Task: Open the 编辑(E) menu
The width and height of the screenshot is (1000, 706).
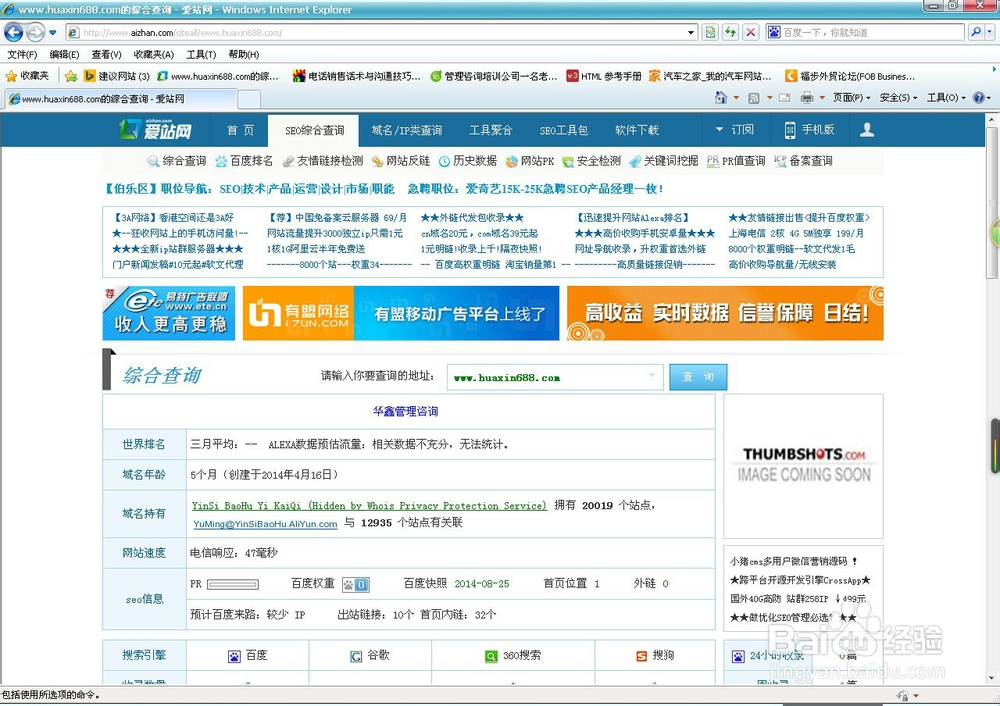Action: [x=64, y=55]
